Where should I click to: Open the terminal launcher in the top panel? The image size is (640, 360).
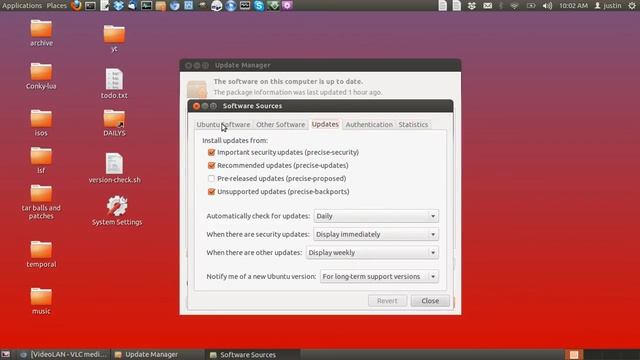(90, 6)
